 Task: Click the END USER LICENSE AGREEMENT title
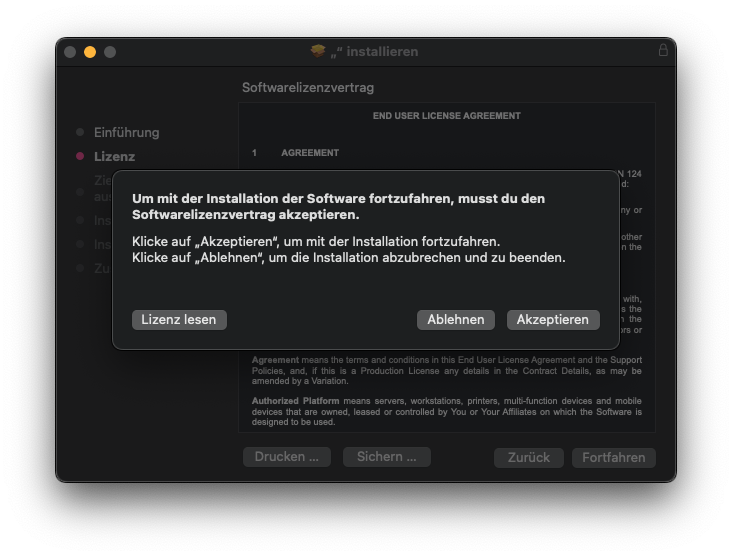tap(446, 116)
